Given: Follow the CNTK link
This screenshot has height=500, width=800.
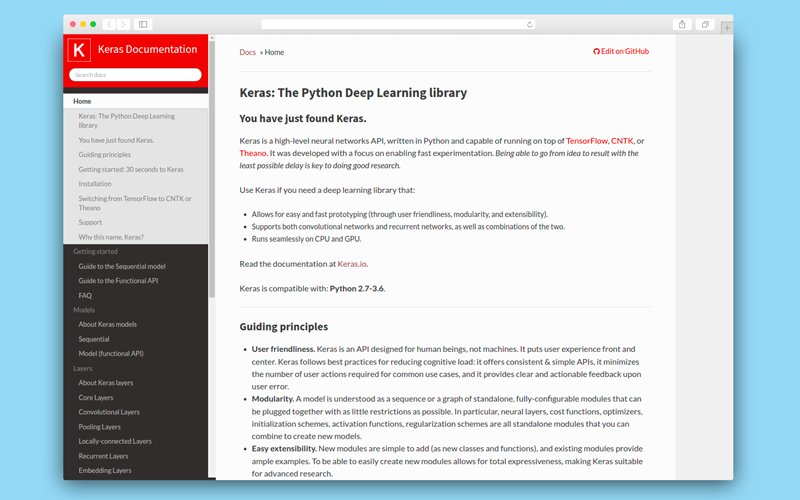Looking at the screenshot, I should pyautogui.click(x=622, y=141).
